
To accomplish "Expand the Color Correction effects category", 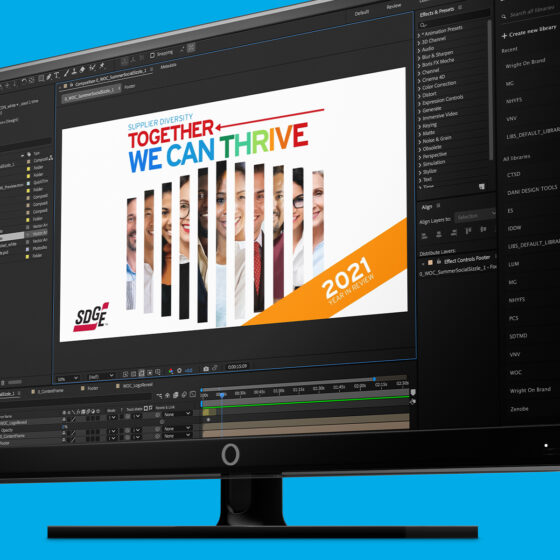I will click(x=439, y=85).
